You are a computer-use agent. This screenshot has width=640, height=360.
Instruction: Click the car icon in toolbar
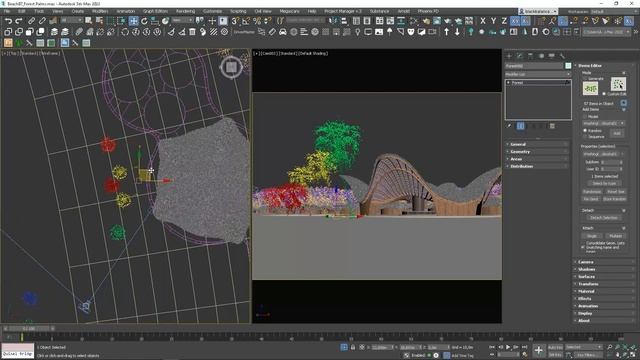coord(282,32)
